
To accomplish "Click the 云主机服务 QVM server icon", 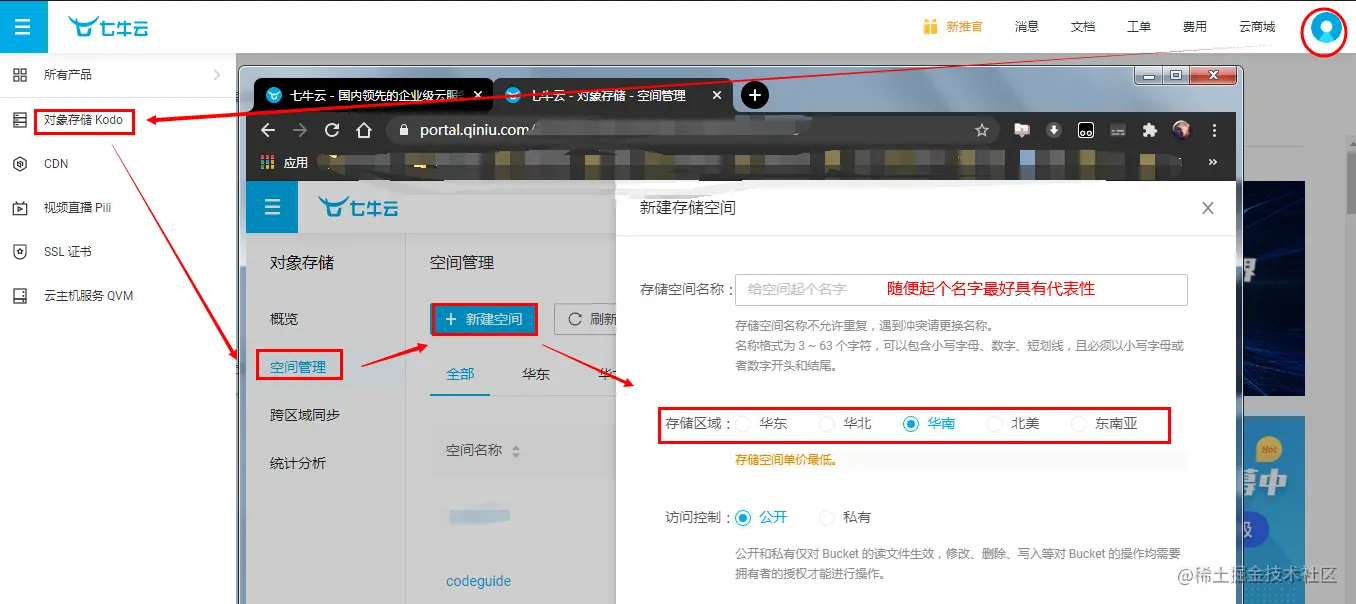I will coord(20,296).
